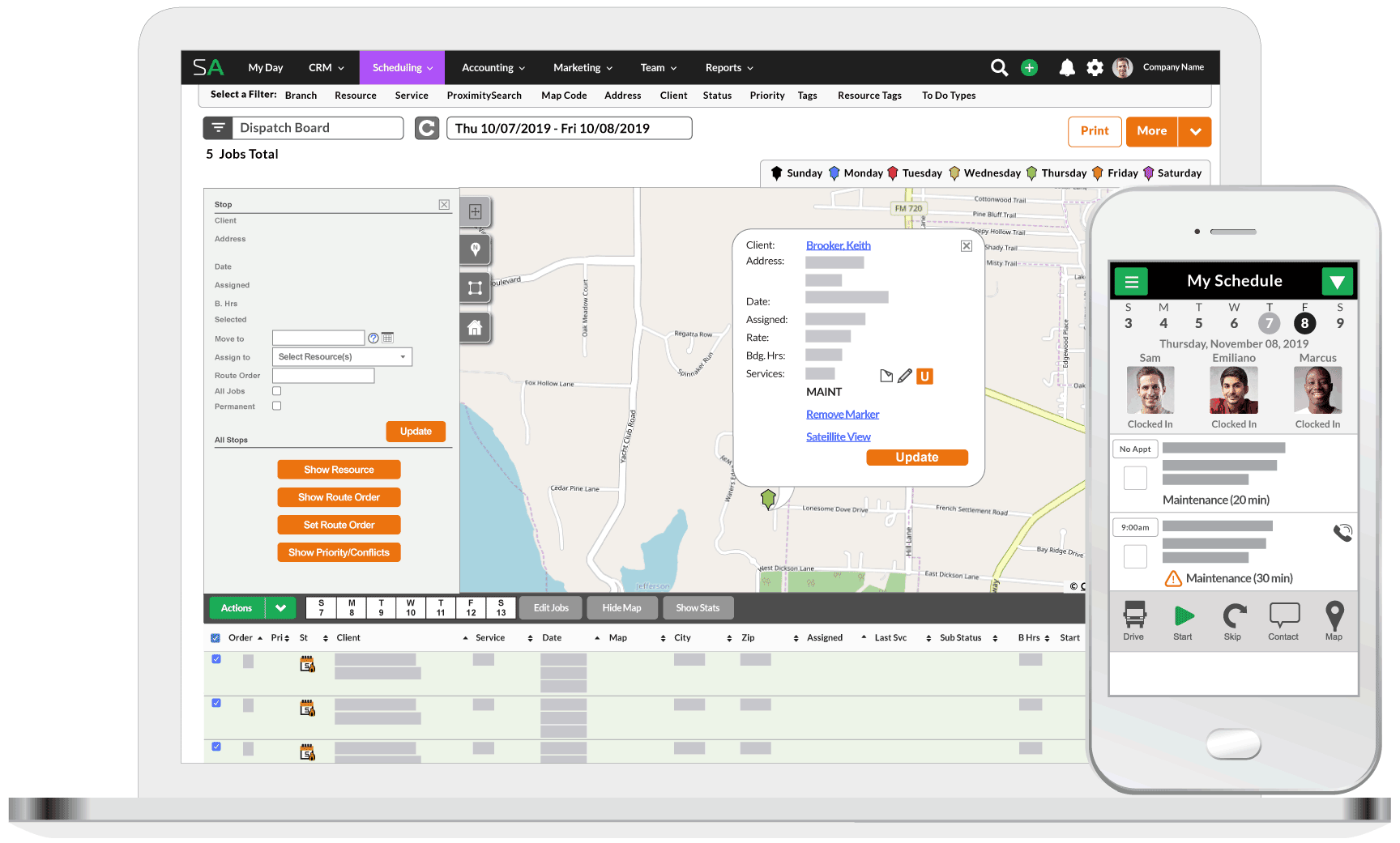1400x843 pixels.
Task: Open notifications bell
Action: pos(1067,68)
